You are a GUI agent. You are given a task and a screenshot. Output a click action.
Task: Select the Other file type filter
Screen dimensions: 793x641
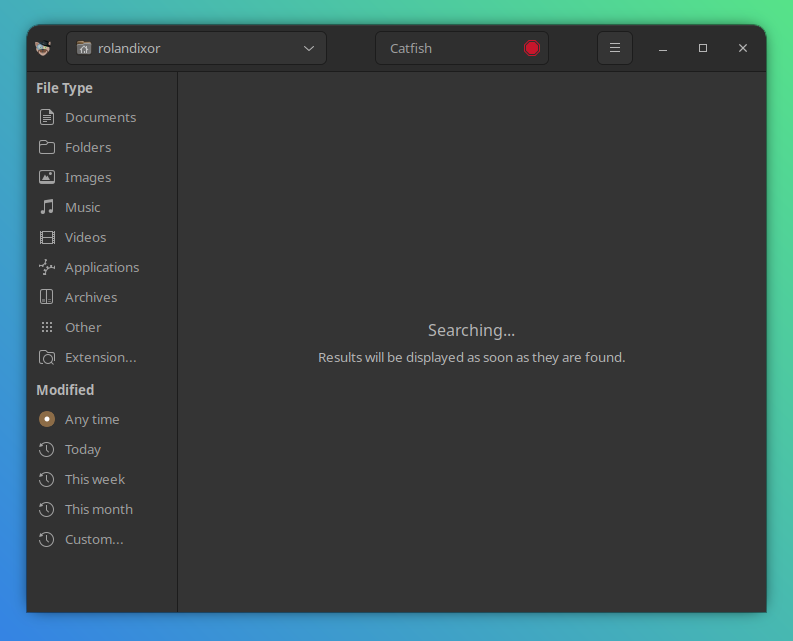[x=82, y=327]
